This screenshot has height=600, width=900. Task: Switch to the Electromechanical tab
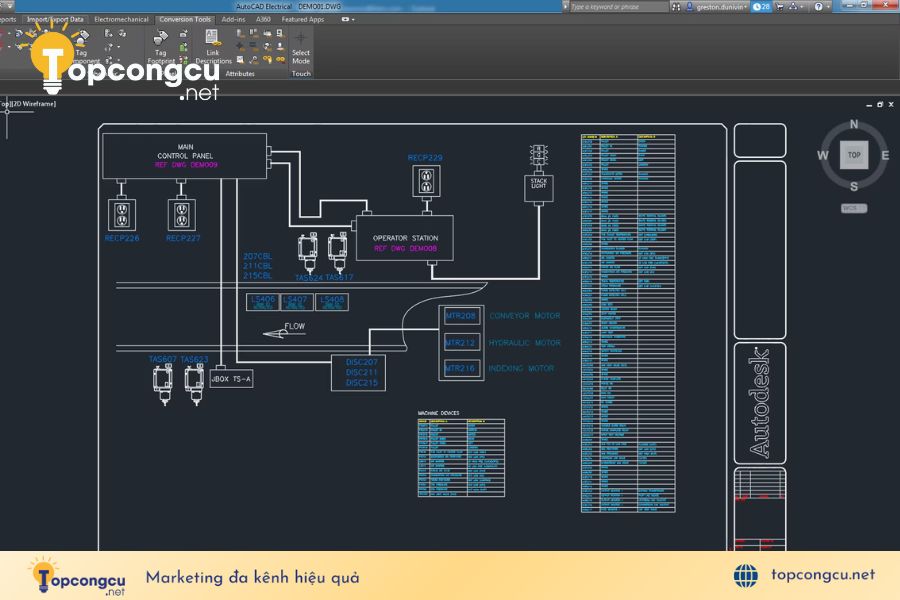tap(121, 20)
